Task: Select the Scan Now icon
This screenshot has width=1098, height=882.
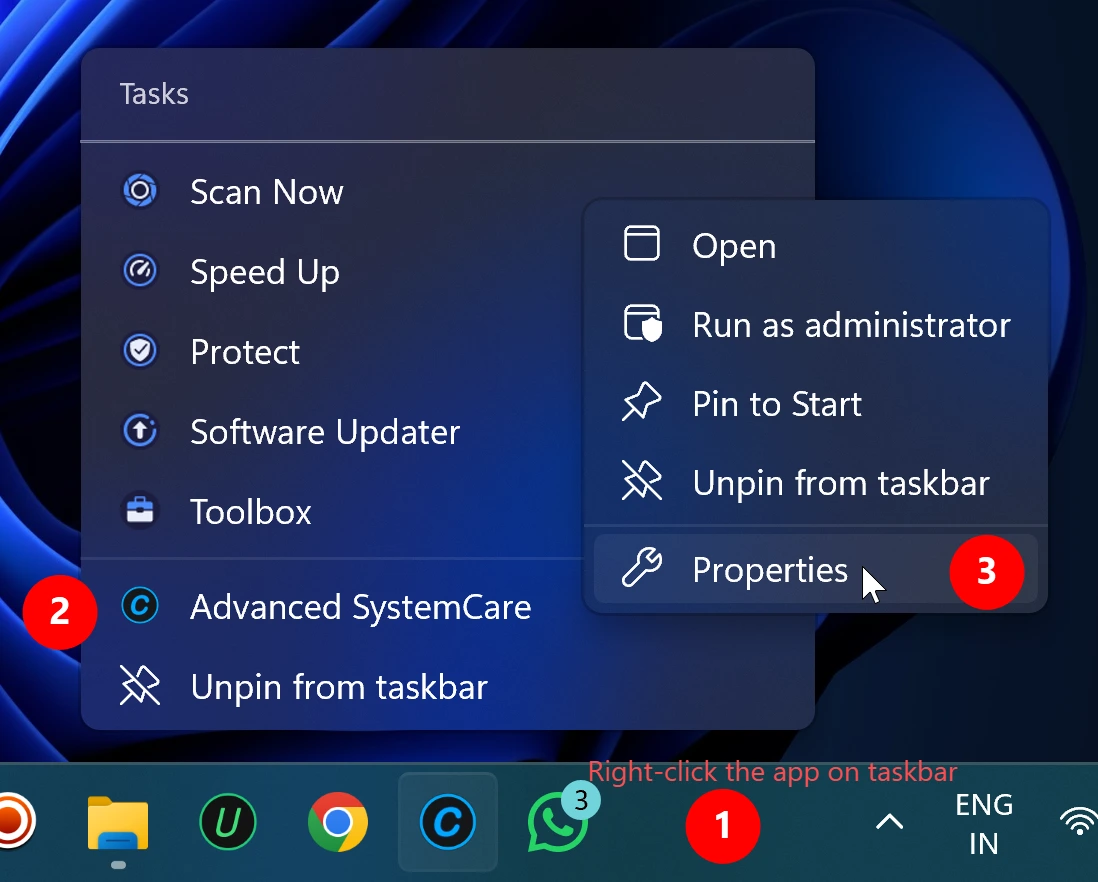Action: pyautogui.click(x=140, y=191)
